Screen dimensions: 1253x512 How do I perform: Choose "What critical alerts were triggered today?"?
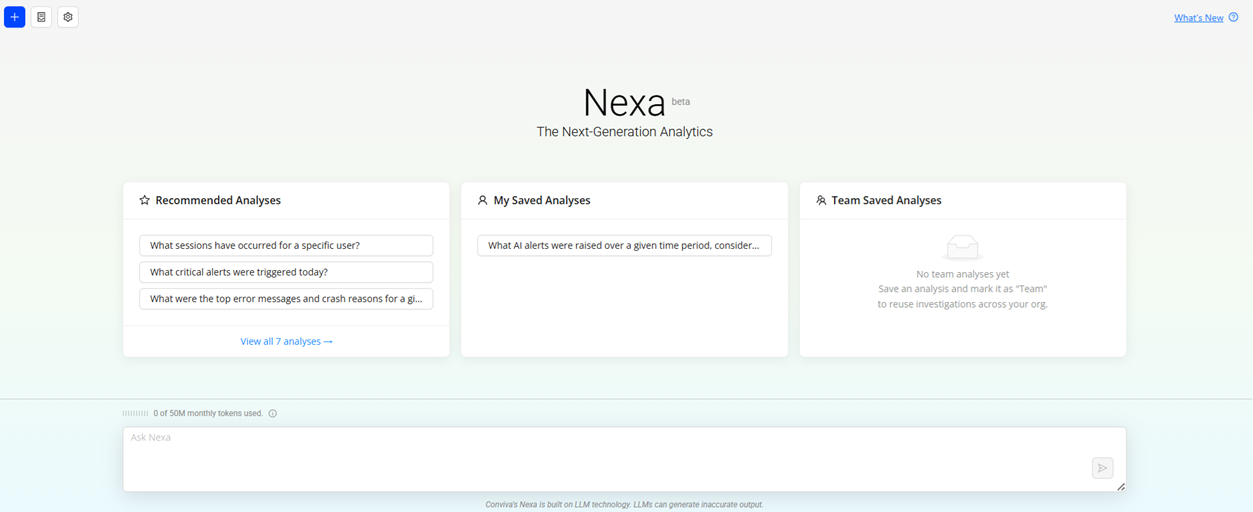pos(286,272)
